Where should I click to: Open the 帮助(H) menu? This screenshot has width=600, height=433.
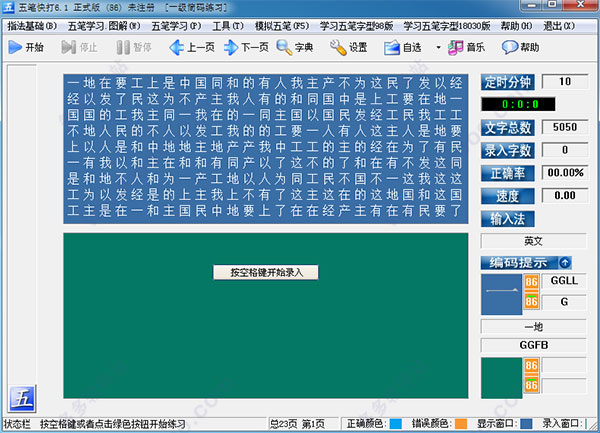(x=516, y=26)
